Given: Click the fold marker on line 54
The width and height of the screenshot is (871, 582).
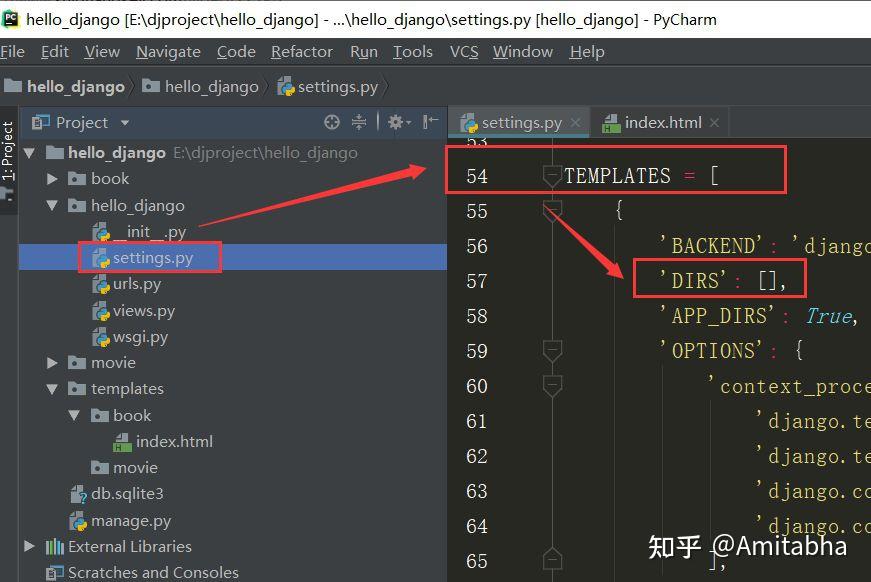Looking at the screenshot, I should tap(552, 176).
